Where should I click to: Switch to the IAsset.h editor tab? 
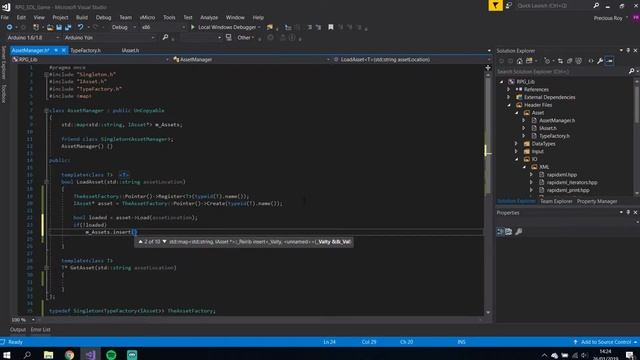pos(130,50)
